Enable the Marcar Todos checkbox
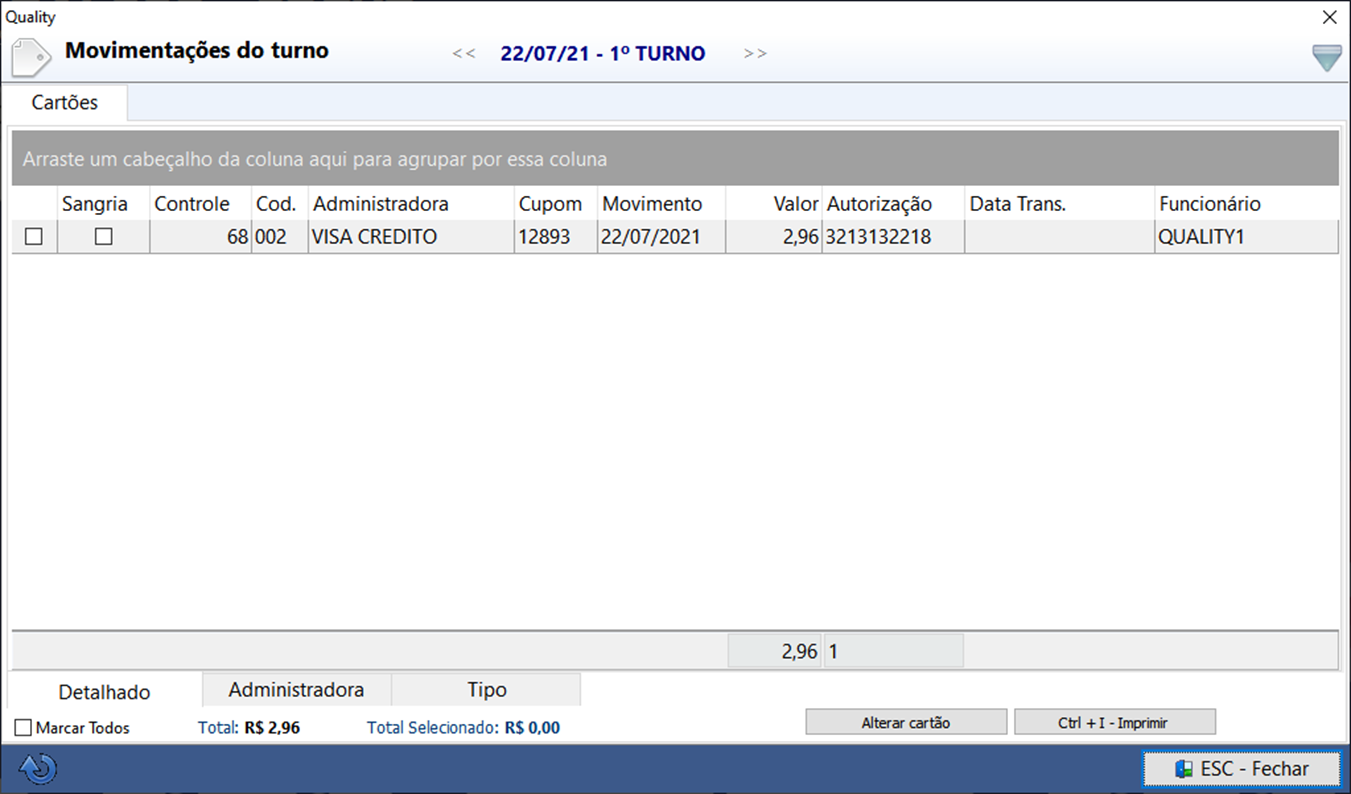This screenshot has height=794, width=1351. click(x=24, y=728)
